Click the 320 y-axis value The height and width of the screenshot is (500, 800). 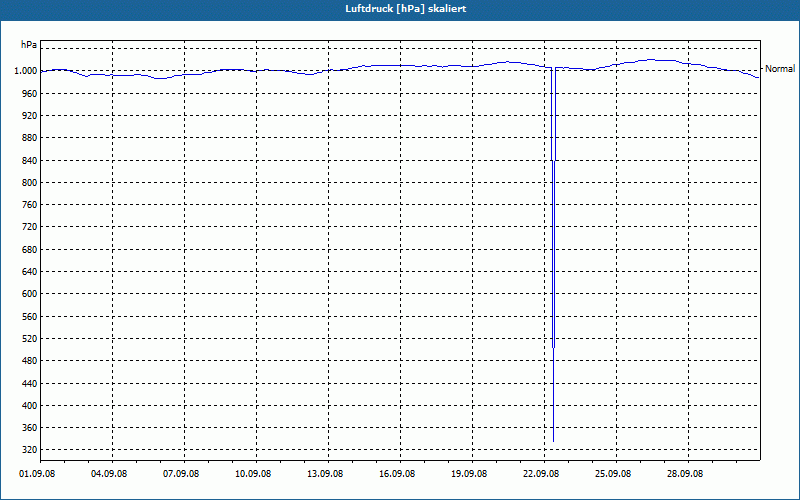[30, 450]
